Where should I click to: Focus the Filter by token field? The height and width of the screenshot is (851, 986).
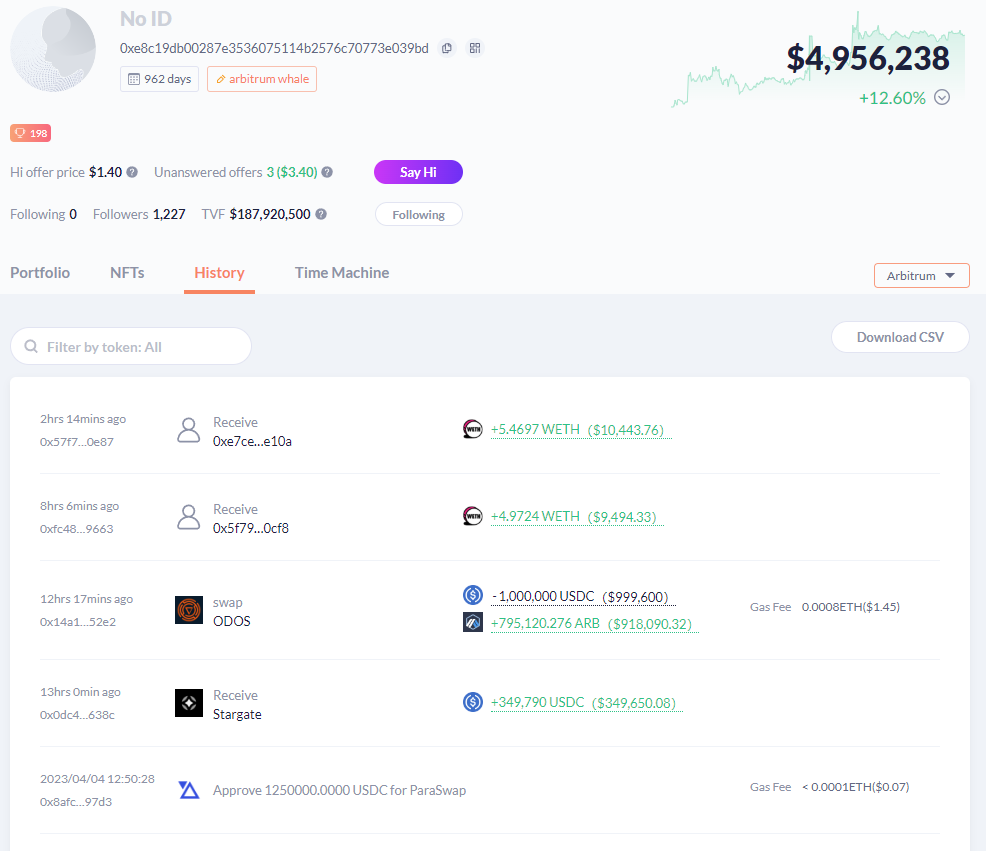131,347
